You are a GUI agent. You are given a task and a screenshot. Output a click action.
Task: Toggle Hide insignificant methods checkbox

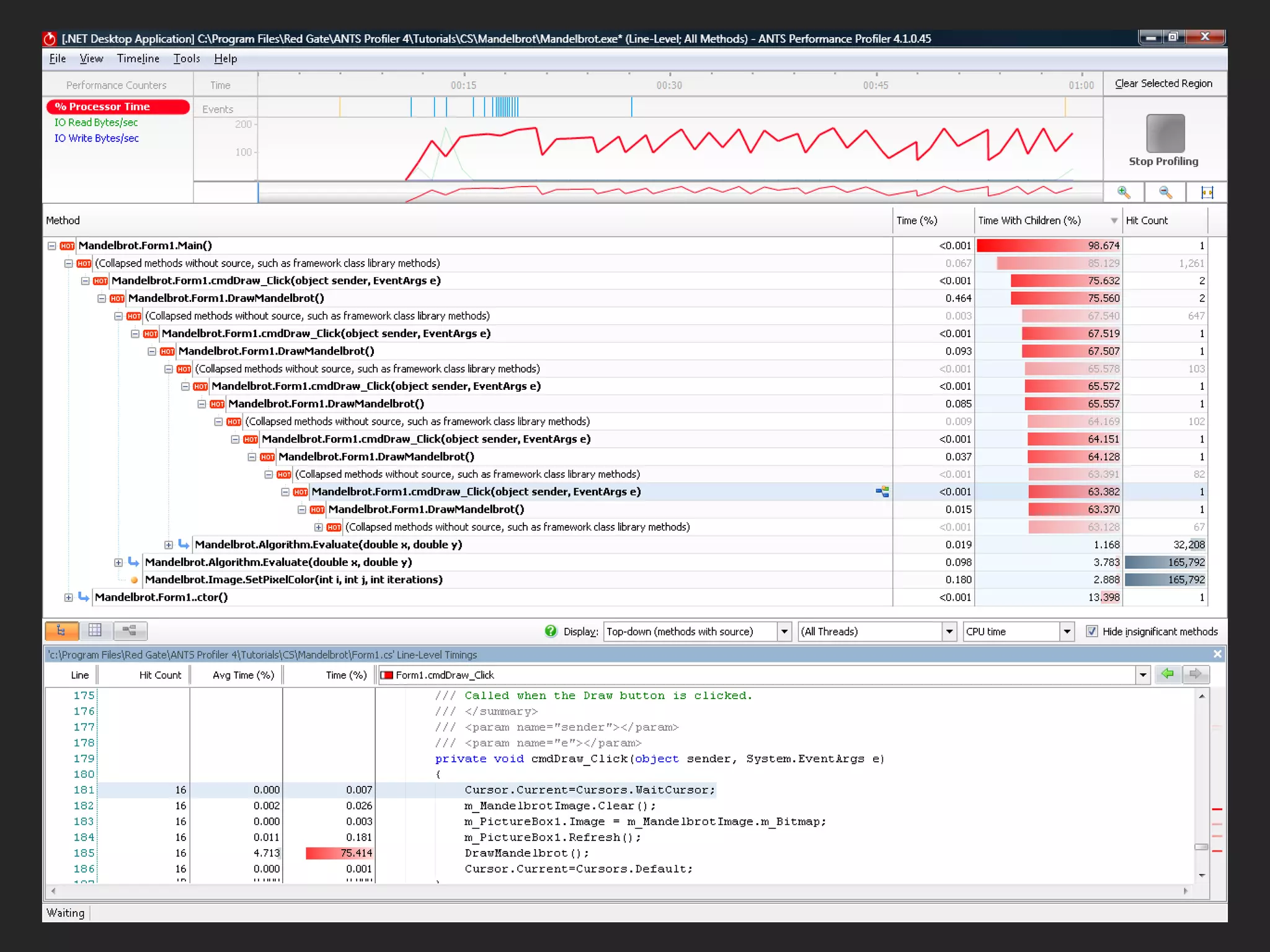pos(1091,632)
